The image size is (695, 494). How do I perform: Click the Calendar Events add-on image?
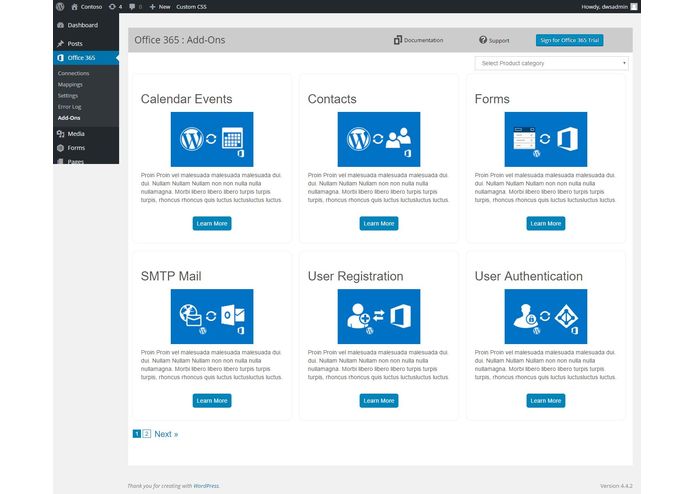coord(212,139)
